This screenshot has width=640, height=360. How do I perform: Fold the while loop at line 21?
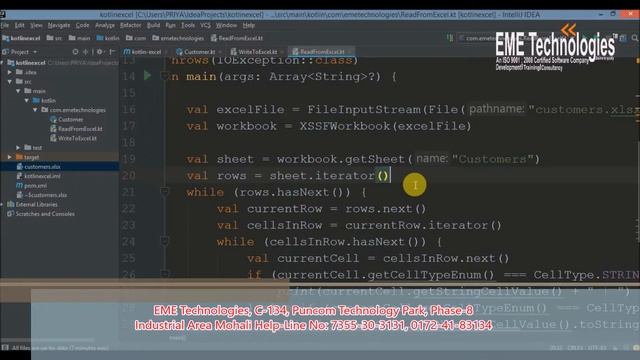[x=164, y=191]
